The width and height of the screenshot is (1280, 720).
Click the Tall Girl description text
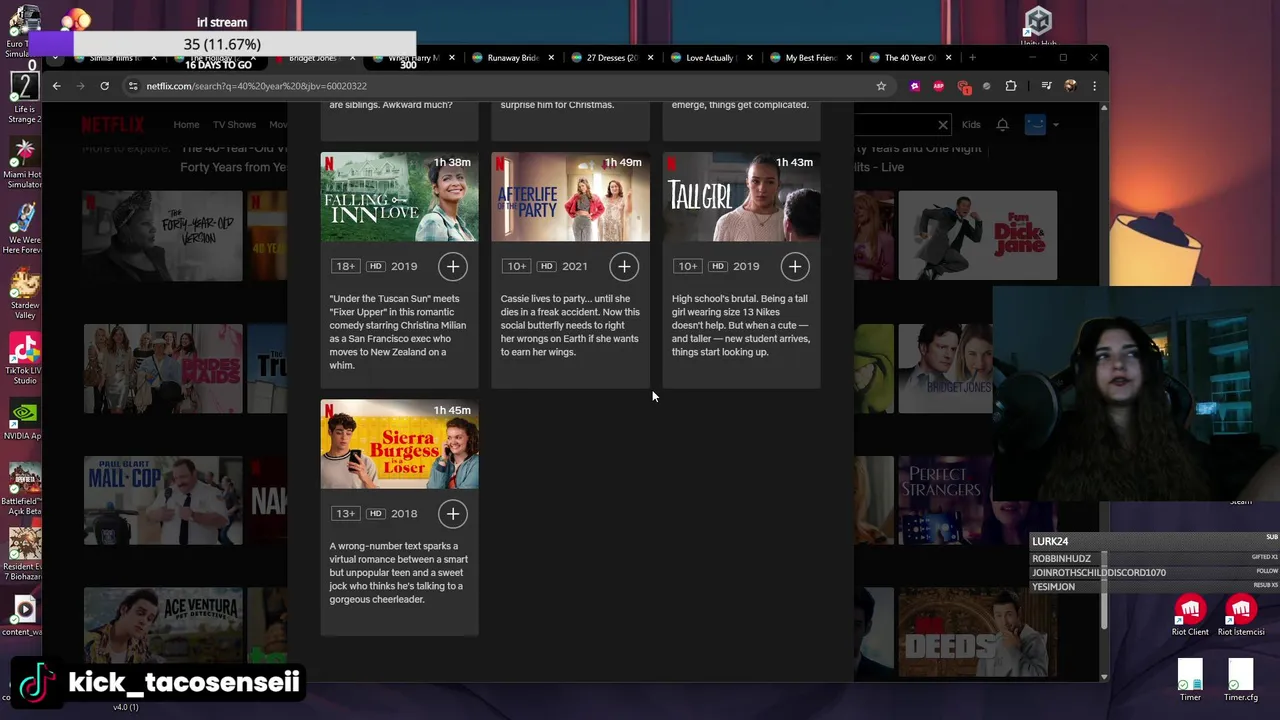[741, 325]
